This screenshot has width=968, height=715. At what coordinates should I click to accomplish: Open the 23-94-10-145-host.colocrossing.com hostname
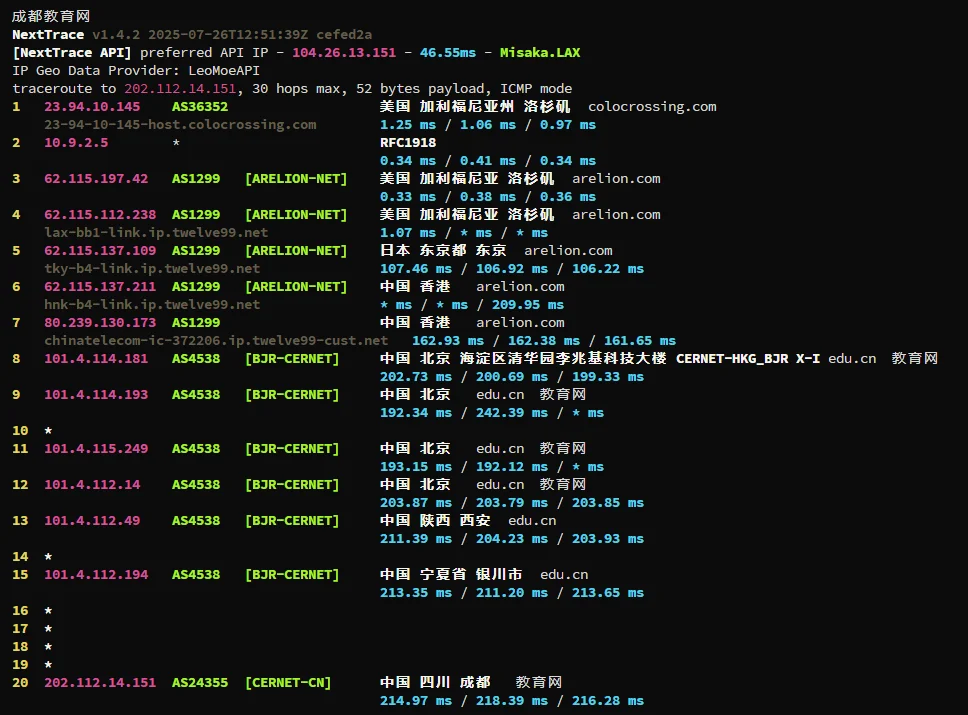coord(180,125)
